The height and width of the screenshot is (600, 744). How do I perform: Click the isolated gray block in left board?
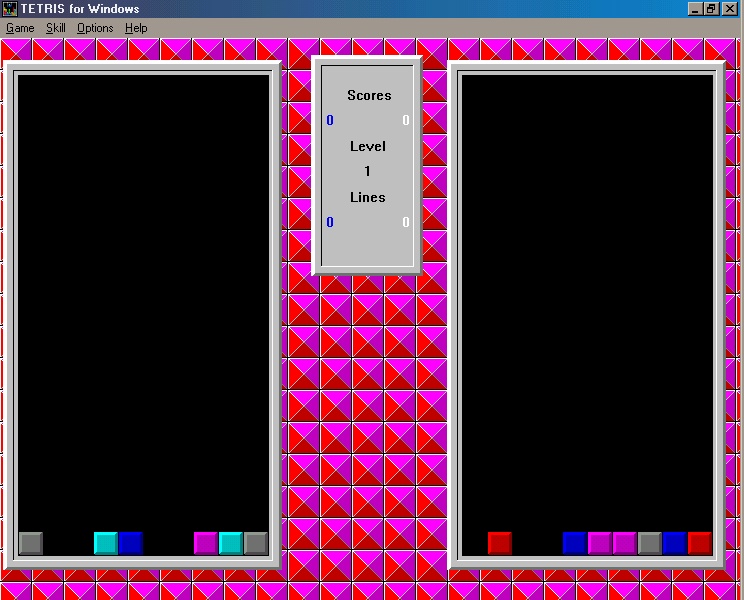tap(31, 543)
